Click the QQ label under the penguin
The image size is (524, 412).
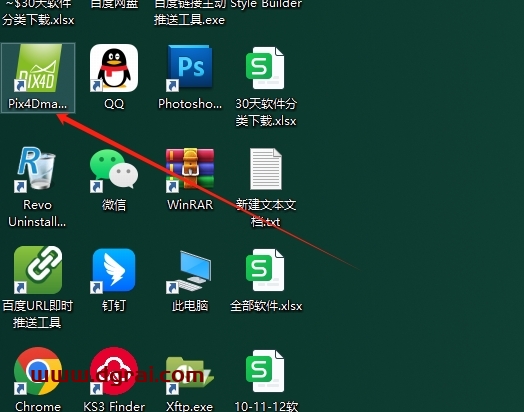[x=114, y=104]
